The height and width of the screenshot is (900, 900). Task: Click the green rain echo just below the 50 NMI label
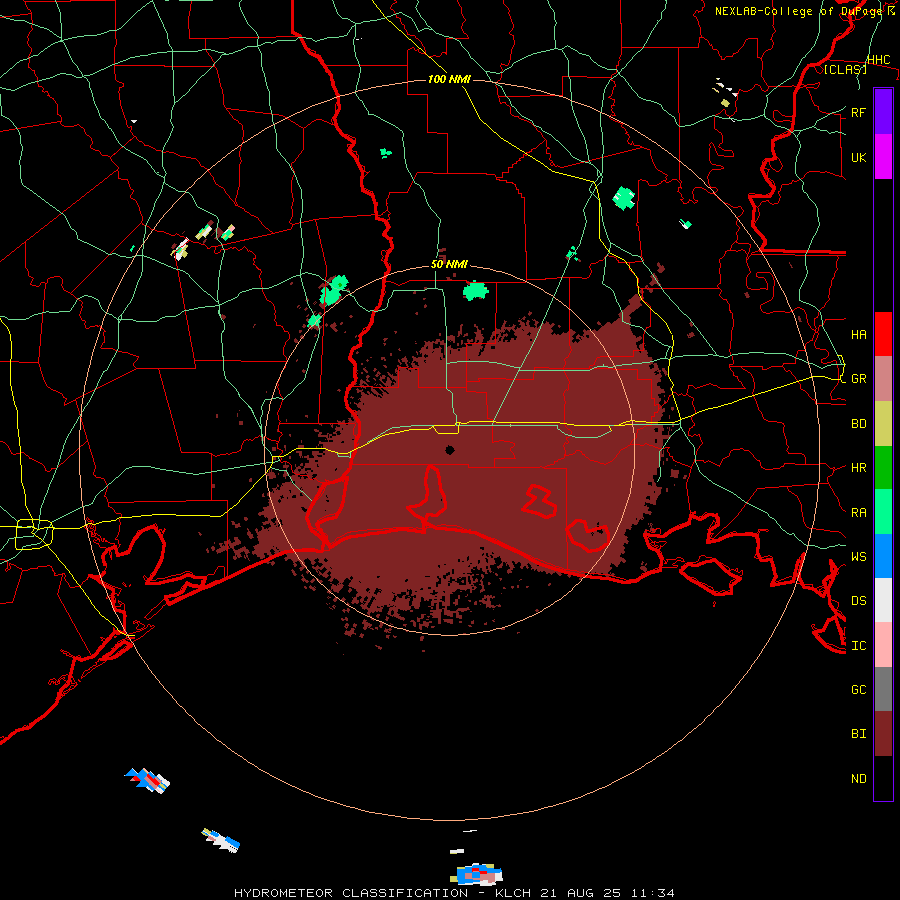tap(475, 291)
